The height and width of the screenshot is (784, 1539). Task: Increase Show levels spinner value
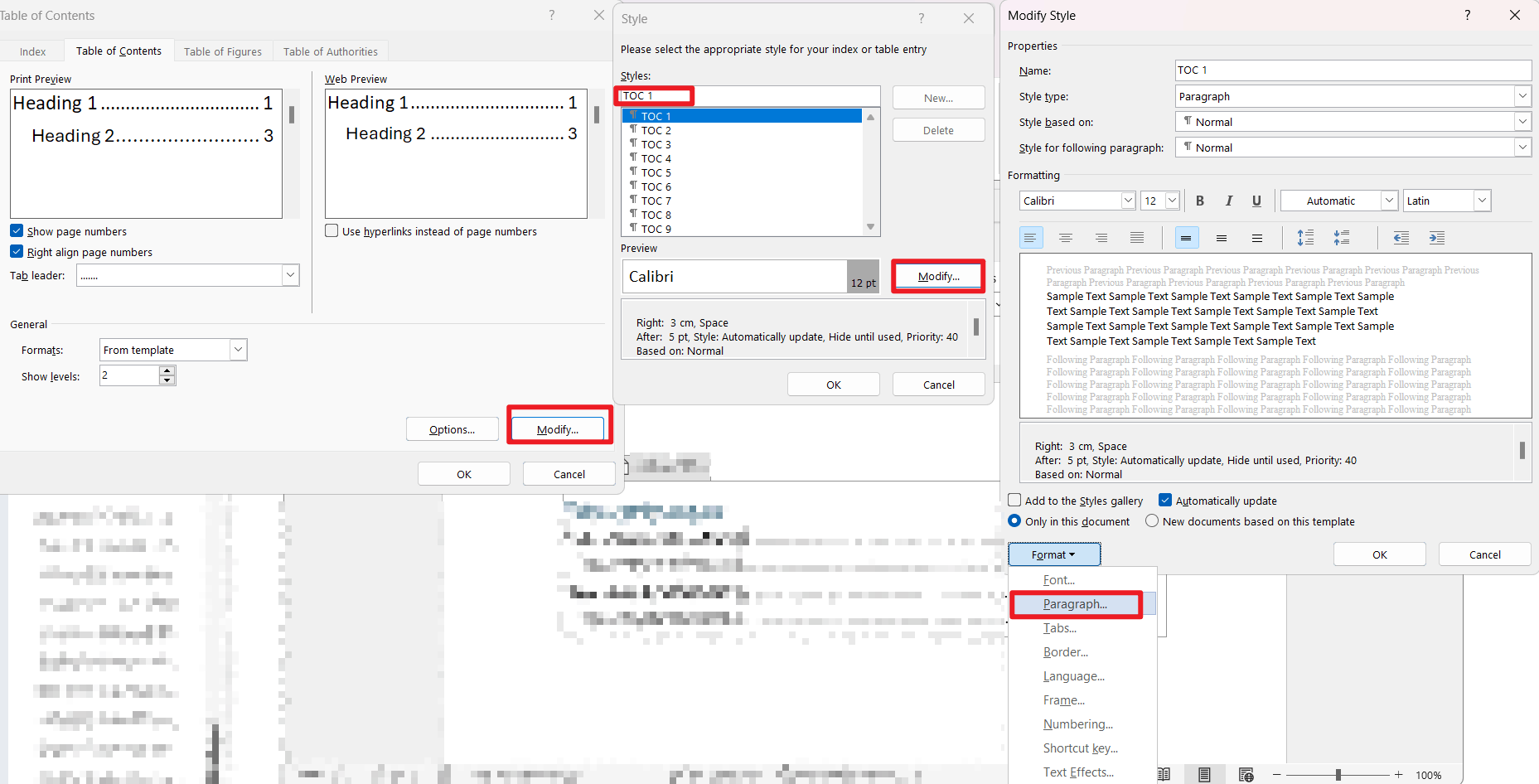[167, 370]
